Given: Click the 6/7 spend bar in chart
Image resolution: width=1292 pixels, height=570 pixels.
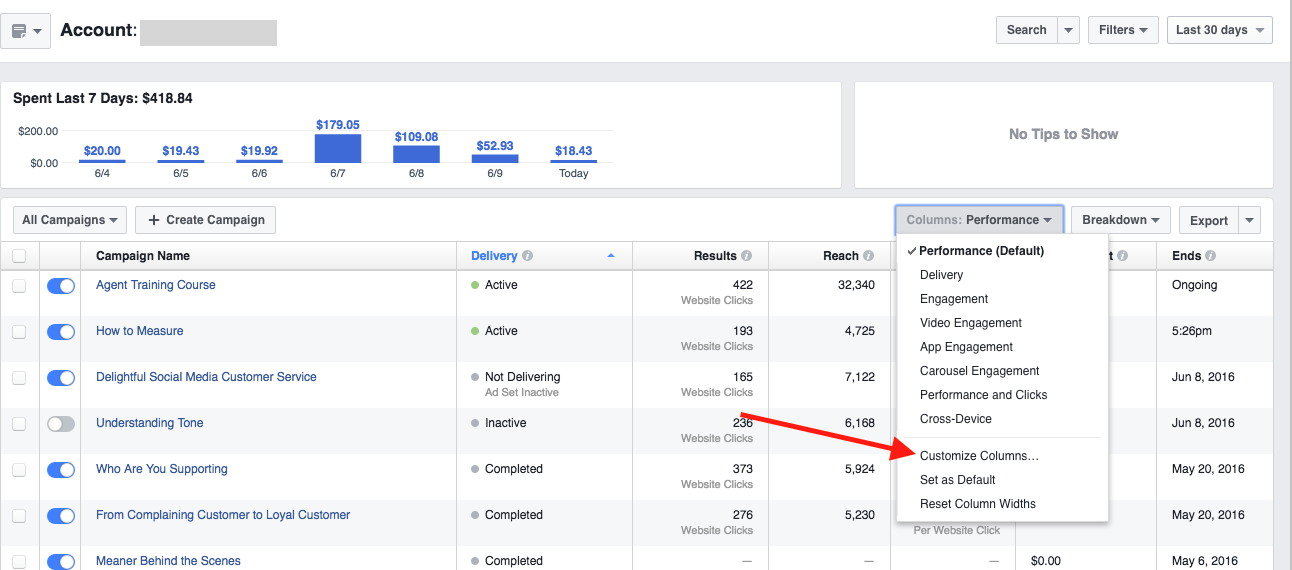Looking at the screenshot, I should (338, 148).
